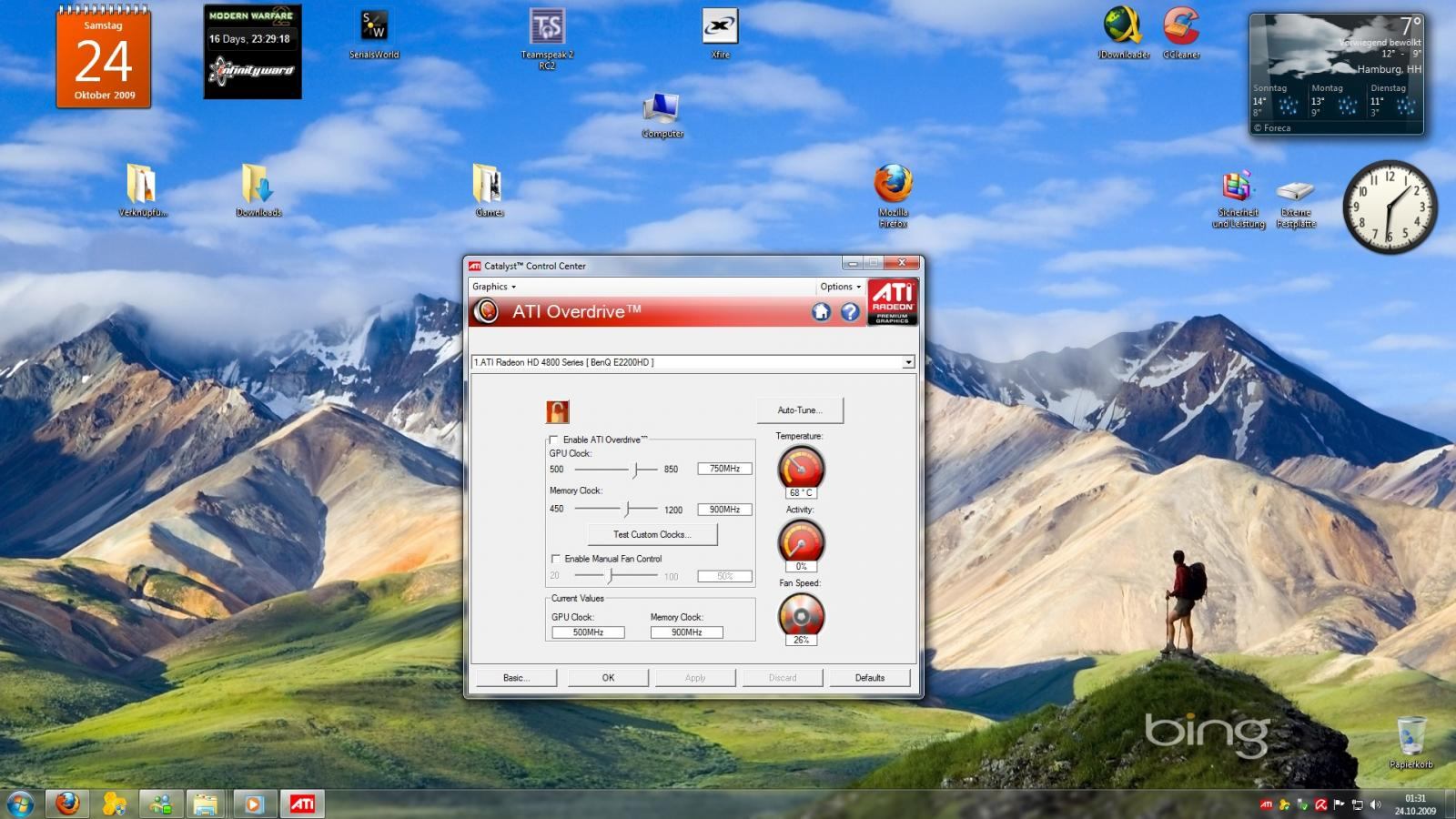Screen dimensions: 1456x819
Task: Open the Options menu
Action: click(840, 287)
